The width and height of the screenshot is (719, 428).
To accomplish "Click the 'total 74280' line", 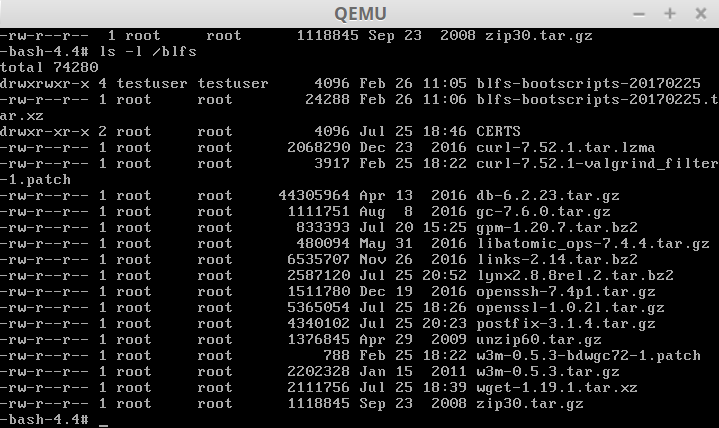I will pyautogui.click(x=49, y=67).
